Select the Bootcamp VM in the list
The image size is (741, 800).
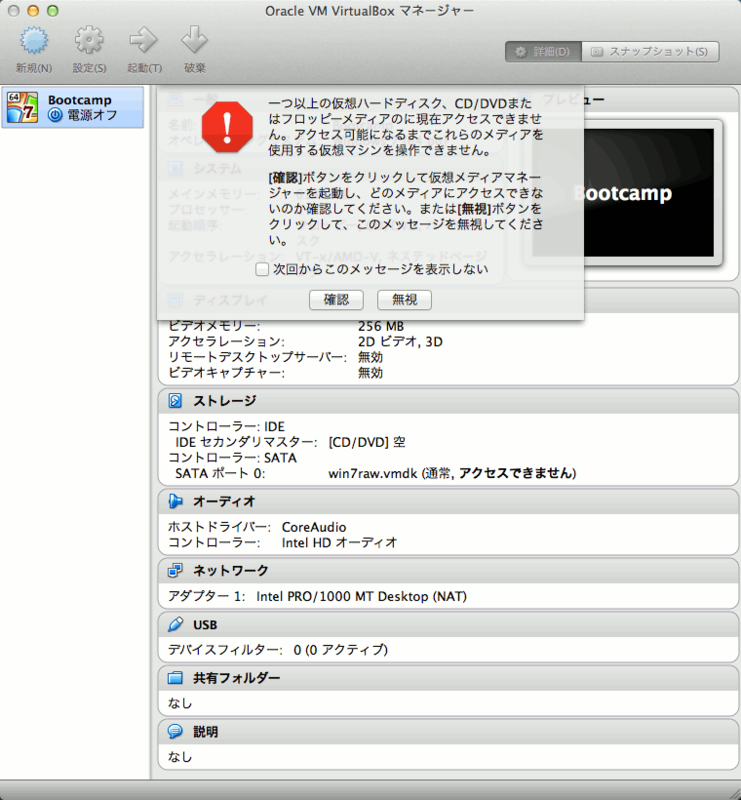tap(72, 107)
